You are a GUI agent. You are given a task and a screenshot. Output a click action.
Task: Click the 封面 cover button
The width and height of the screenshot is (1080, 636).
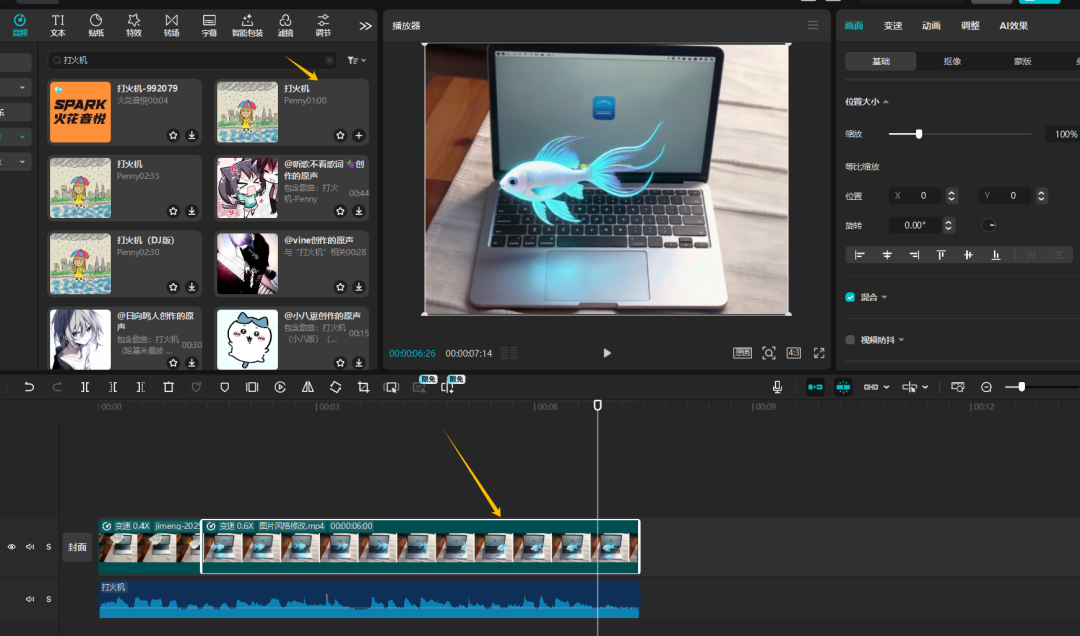(77, 547)
